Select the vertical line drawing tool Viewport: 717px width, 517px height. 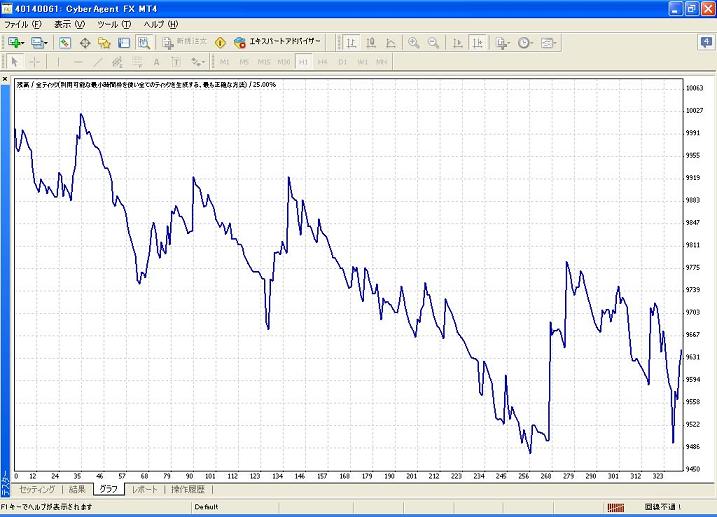(59, 61)
